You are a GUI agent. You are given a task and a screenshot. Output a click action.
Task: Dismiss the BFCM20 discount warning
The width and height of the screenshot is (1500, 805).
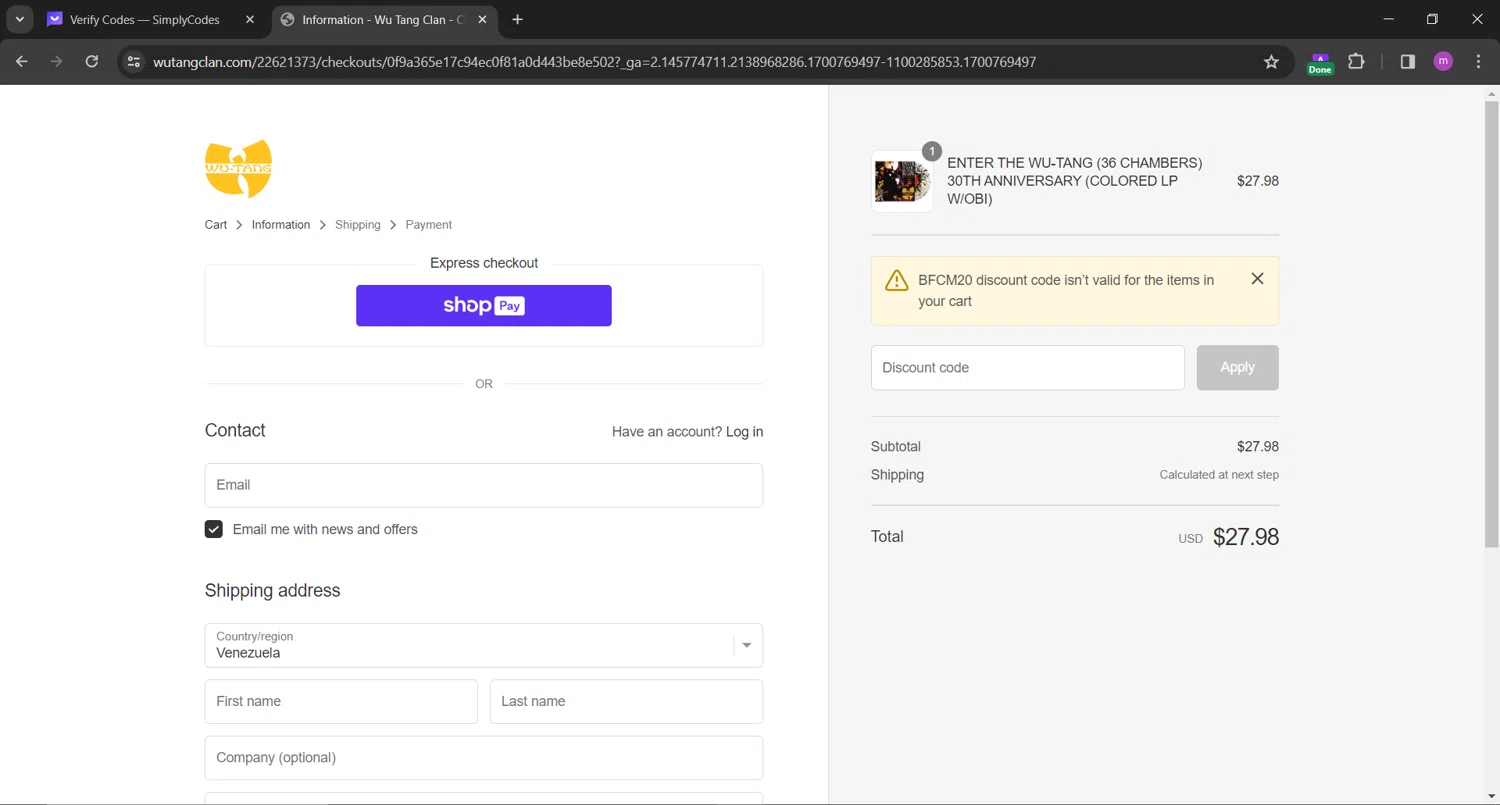1257,279
